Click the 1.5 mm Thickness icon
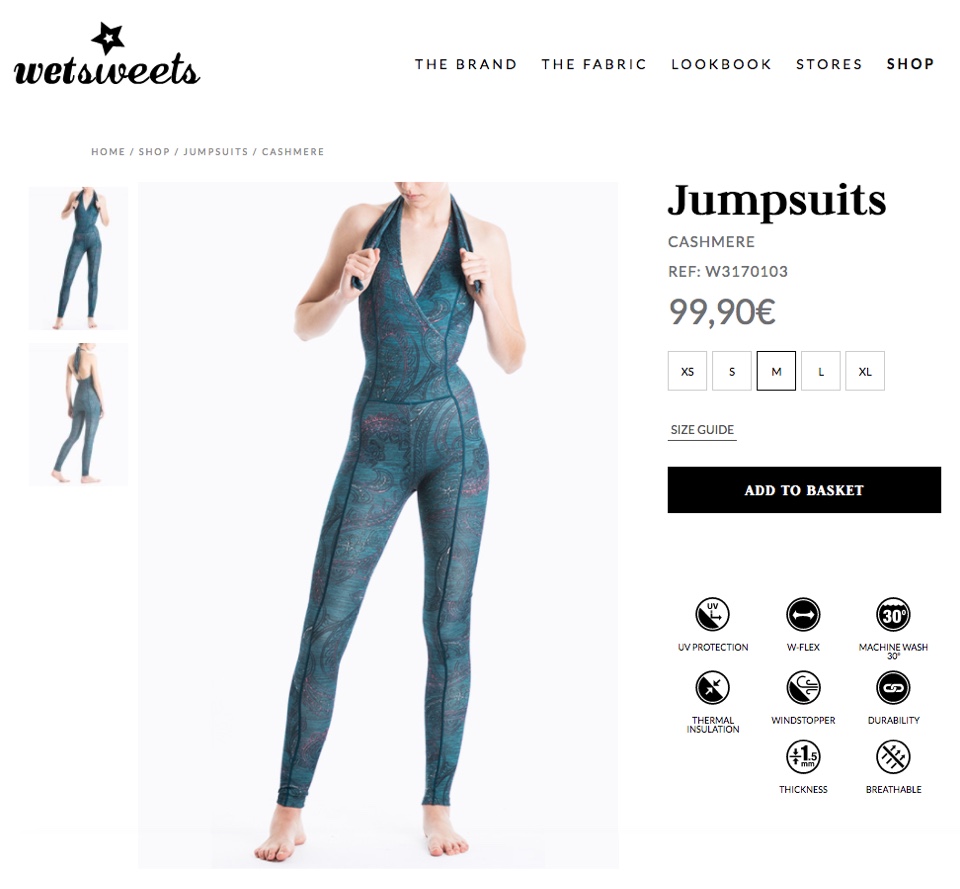Image resolution: width=960 pixels, height=889 pixels. 803,756
